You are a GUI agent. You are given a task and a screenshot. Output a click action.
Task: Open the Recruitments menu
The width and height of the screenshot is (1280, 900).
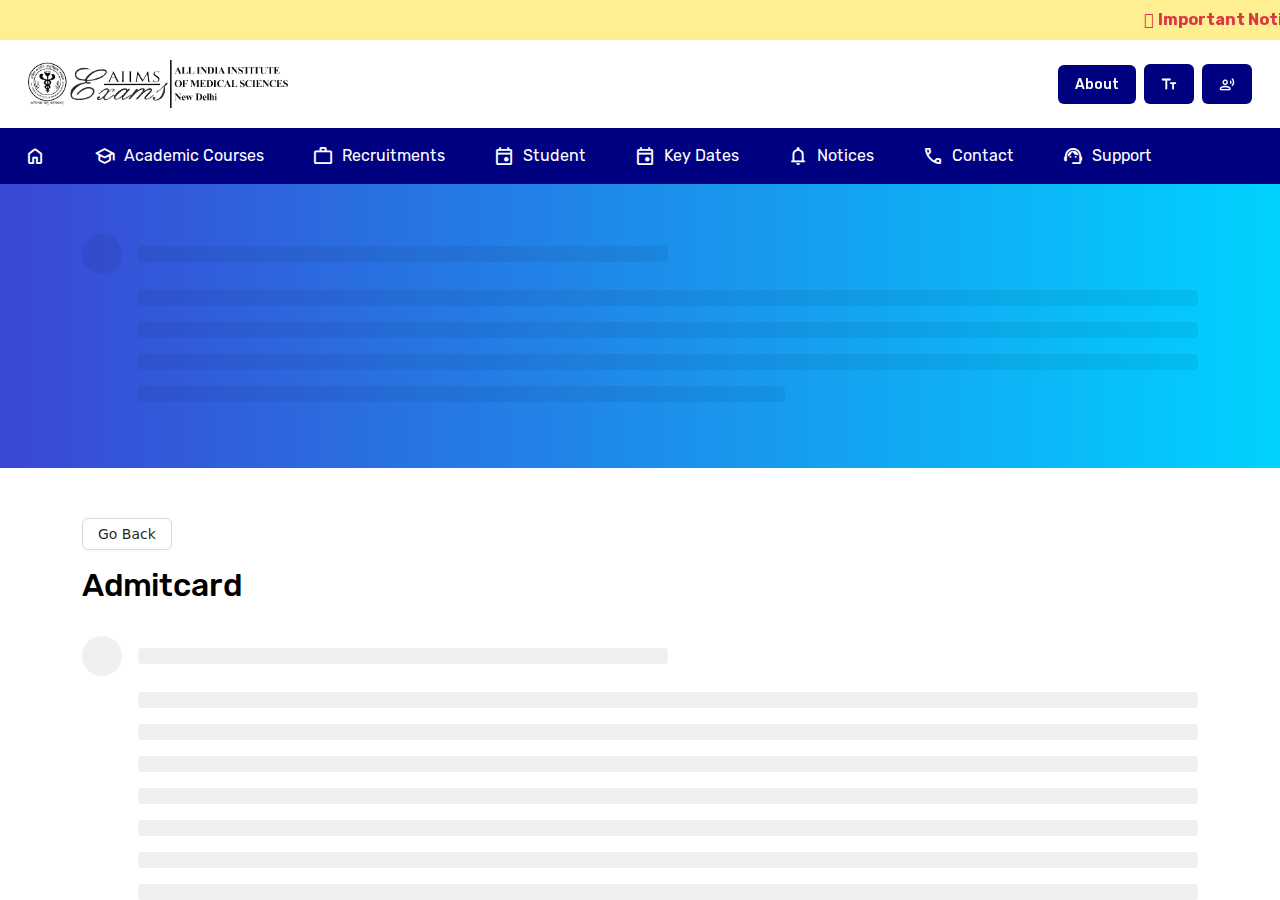coord(379,156)
